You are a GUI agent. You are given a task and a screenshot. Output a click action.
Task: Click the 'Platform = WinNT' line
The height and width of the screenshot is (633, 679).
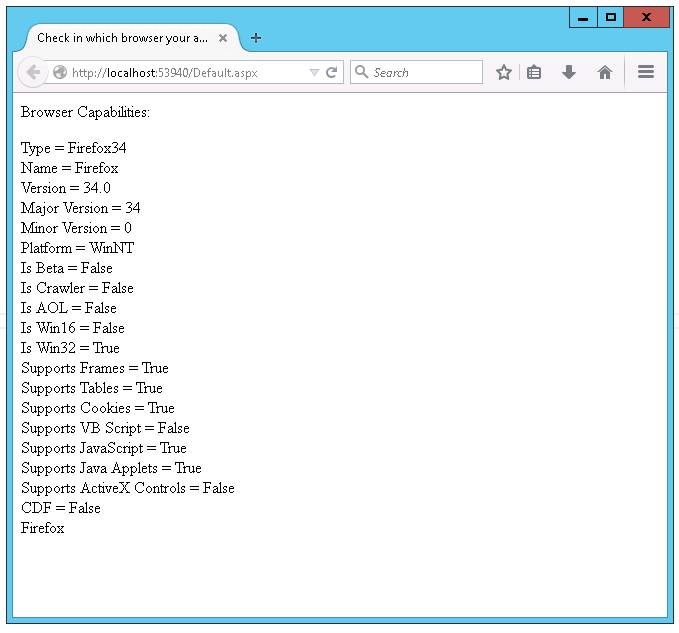(78, 248)
